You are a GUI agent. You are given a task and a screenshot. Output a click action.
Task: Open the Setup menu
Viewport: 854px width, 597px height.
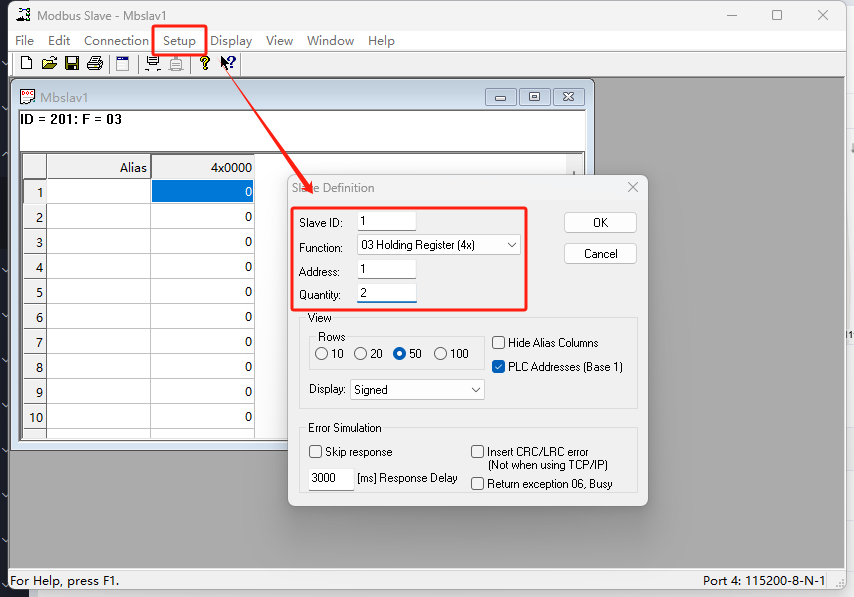pos(179,41)
